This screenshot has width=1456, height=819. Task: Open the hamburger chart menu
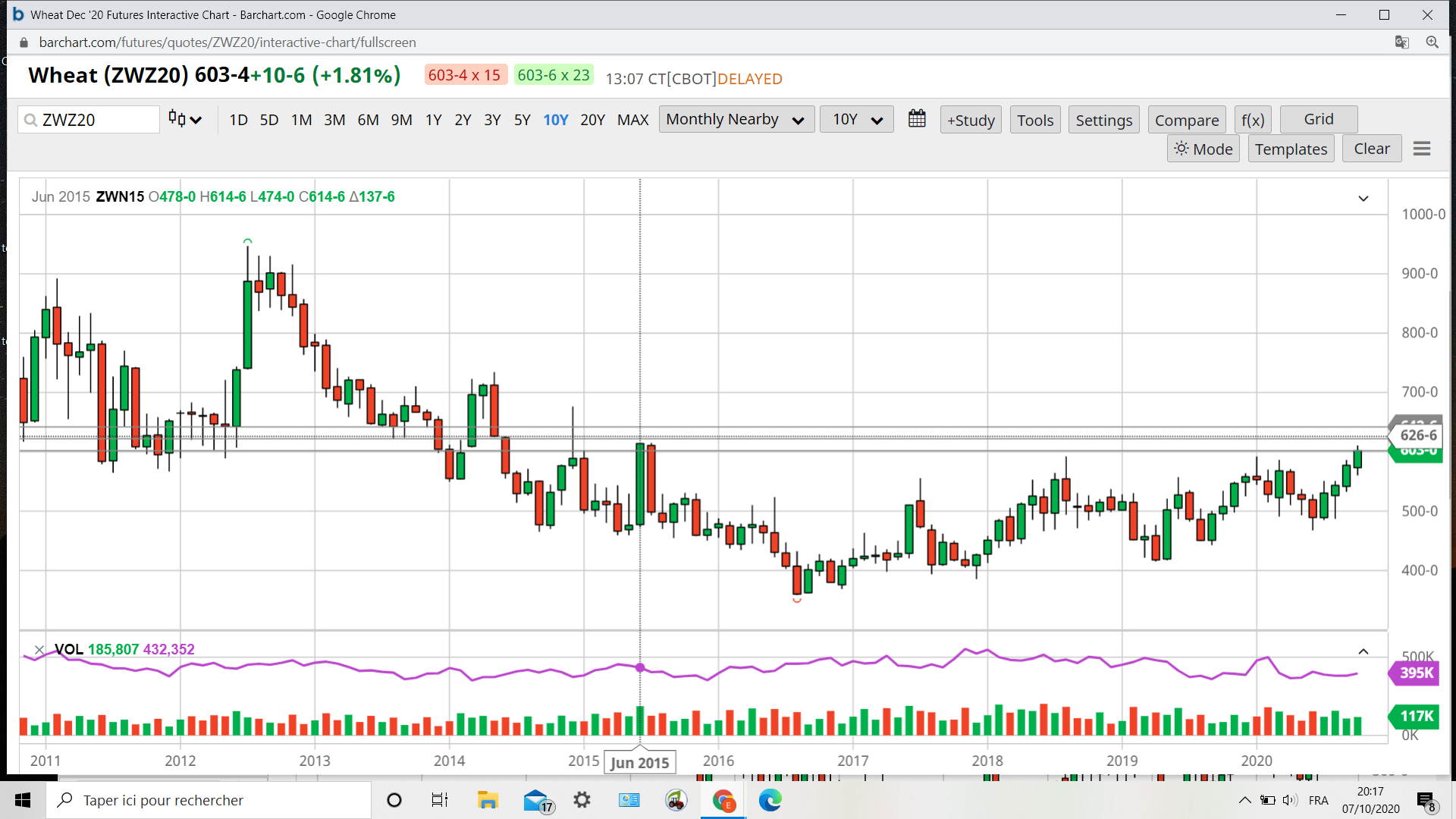coord(1422,149)
